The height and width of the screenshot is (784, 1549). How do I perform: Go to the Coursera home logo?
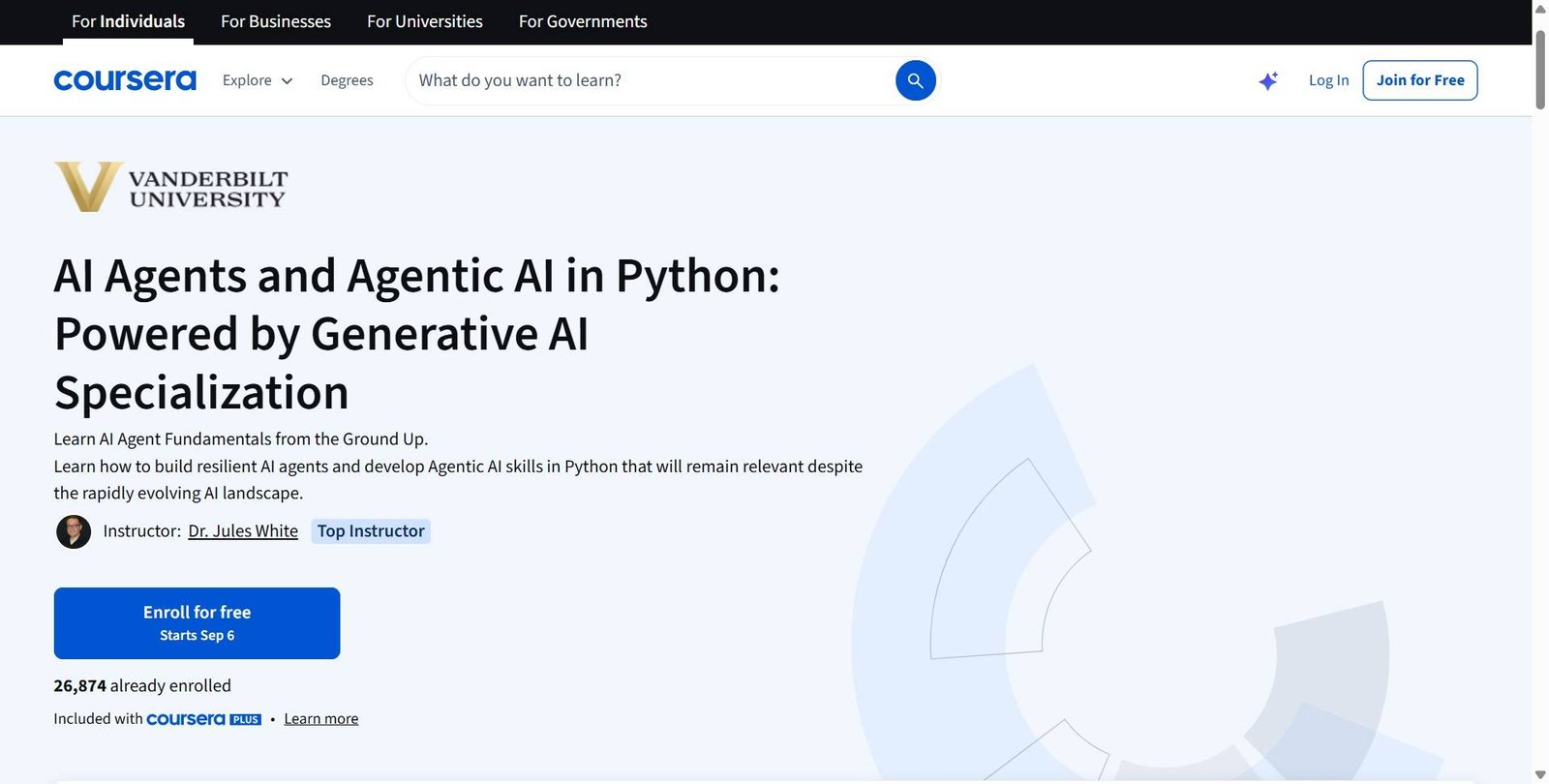[125, 80]
